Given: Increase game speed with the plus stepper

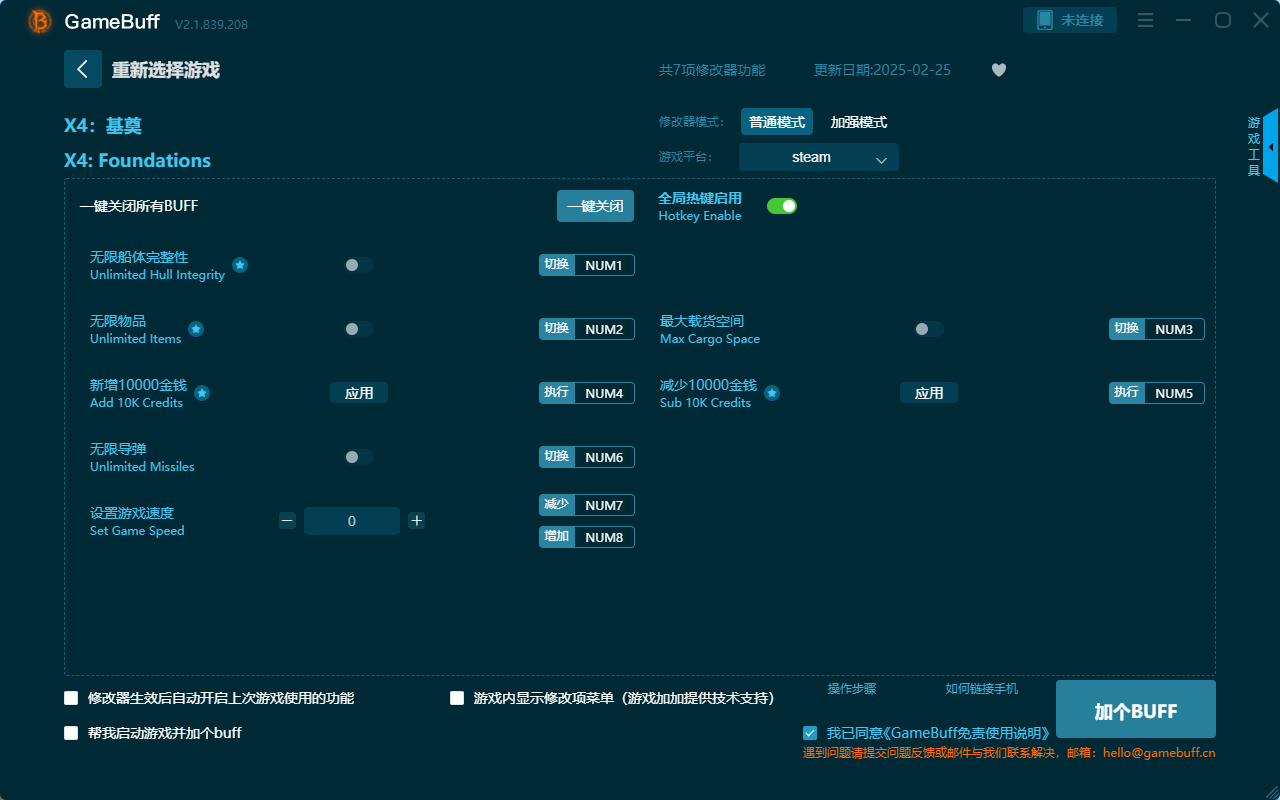Looking at the screenshot, I should (x=416, y=520).
